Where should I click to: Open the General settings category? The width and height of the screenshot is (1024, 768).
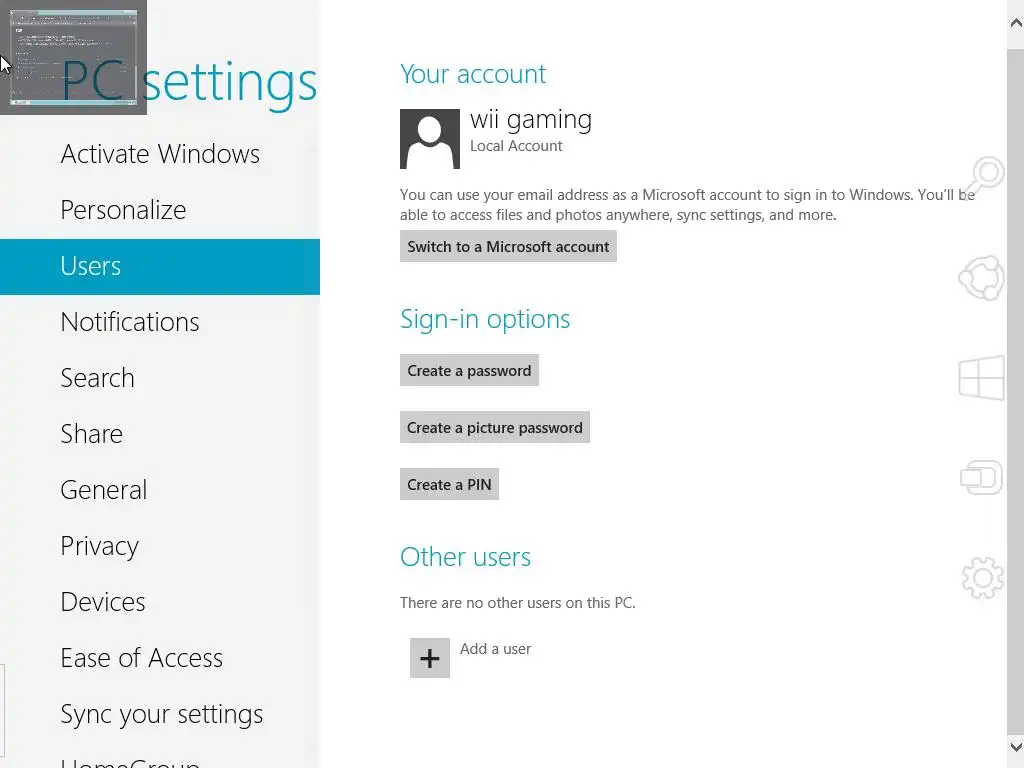pyautogui.click(x=160, y=490)
